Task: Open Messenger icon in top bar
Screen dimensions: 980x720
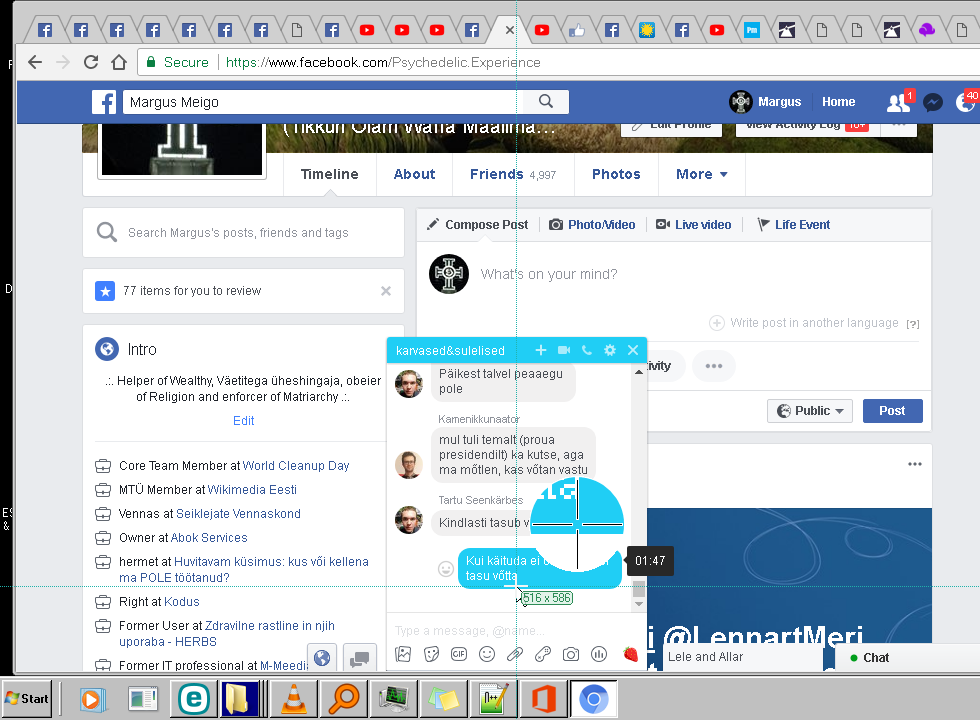Action: pos(932,102)
